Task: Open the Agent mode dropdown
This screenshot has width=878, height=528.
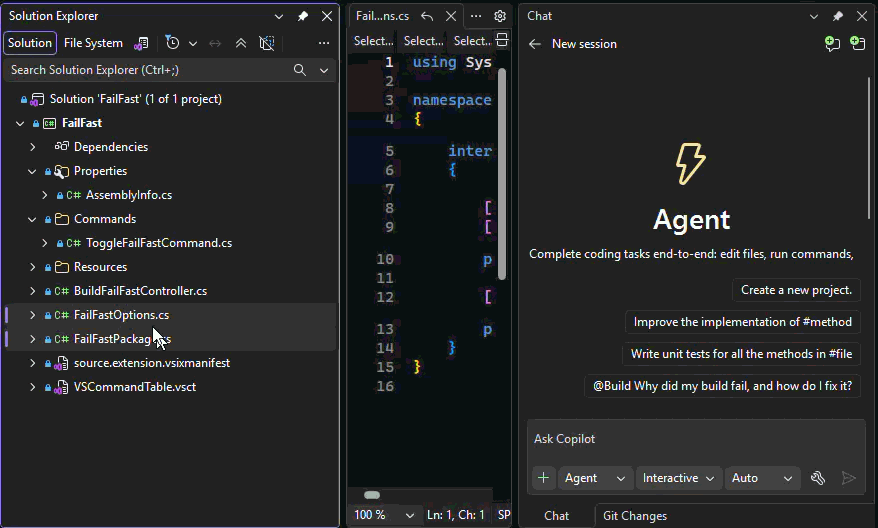Action: [x=595, y=478]
